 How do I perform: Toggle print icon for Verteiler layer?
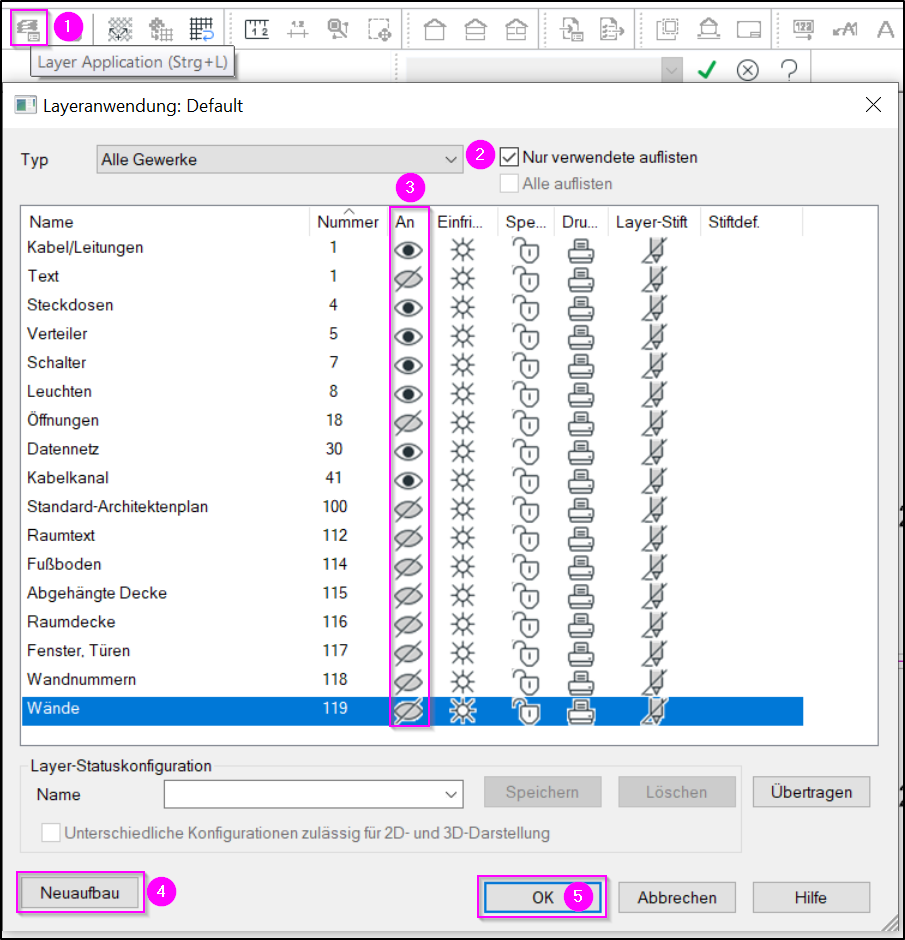pos(581,336)
